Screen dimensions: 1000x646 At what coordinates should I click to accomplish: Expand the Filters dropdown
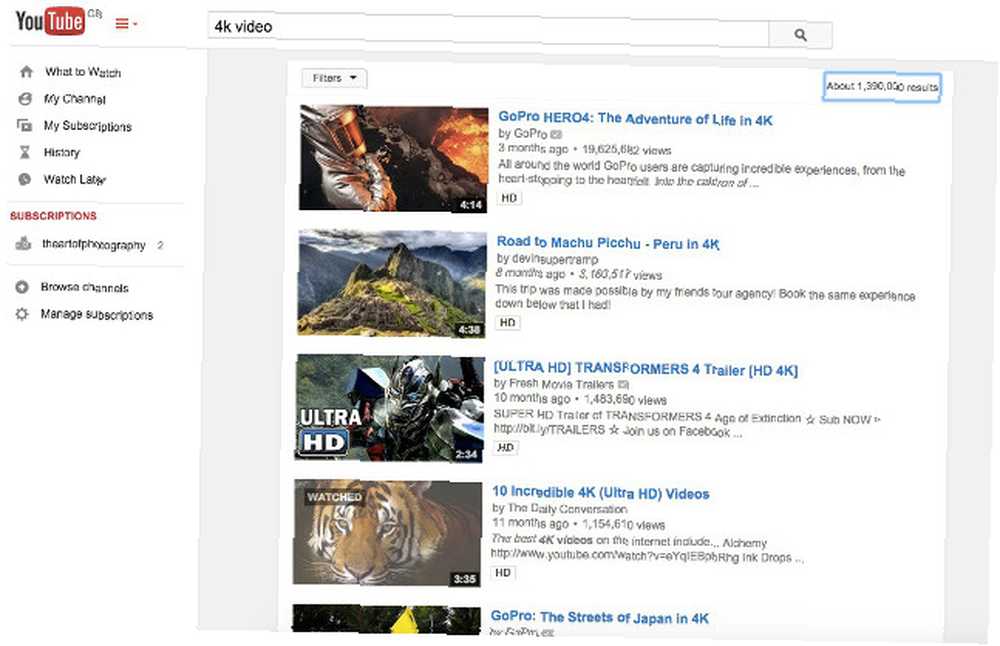pos(334,78)
